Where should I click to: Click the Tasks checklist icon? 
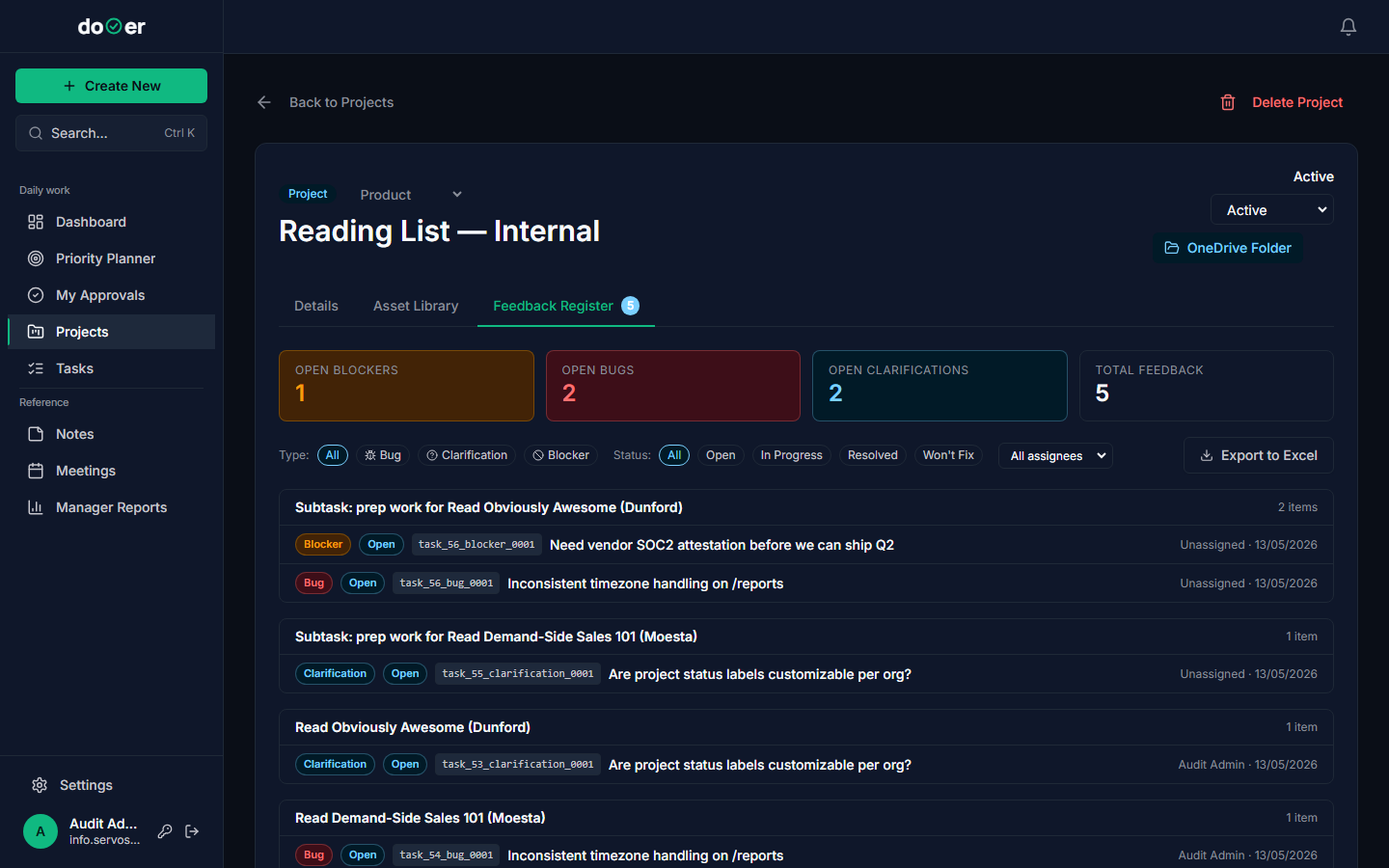36,368
